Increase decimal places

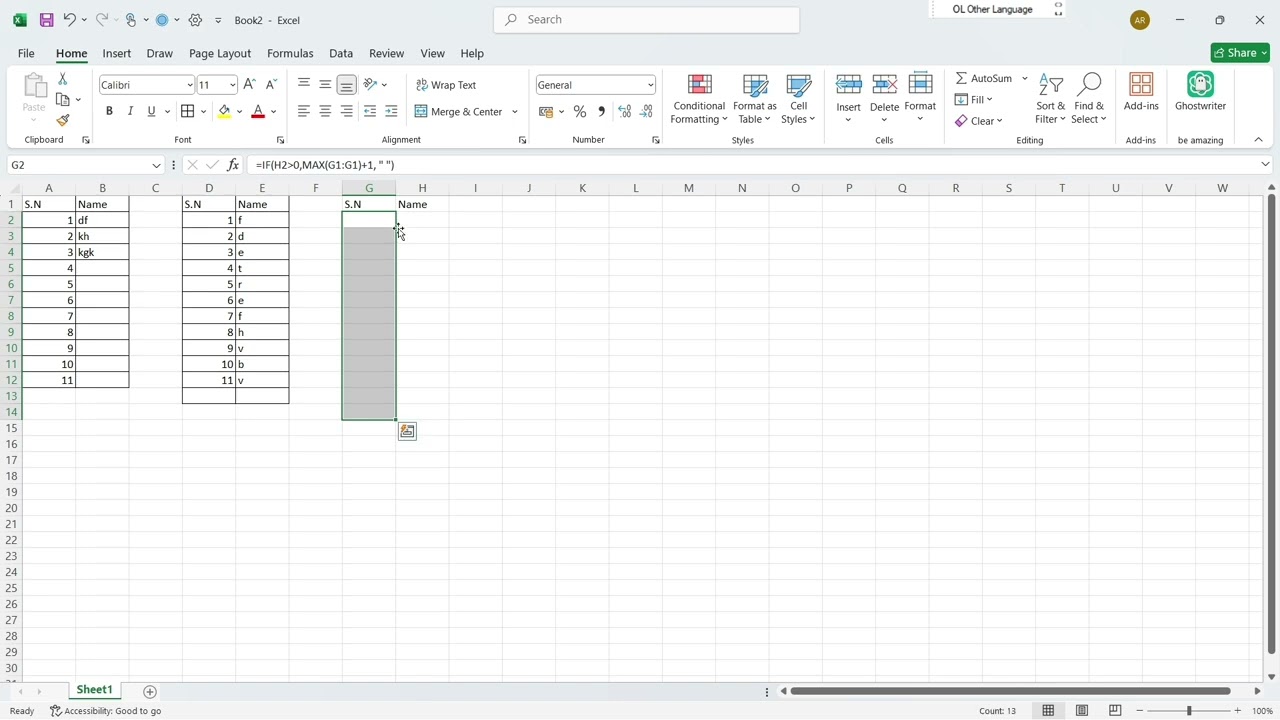point(625,112)
